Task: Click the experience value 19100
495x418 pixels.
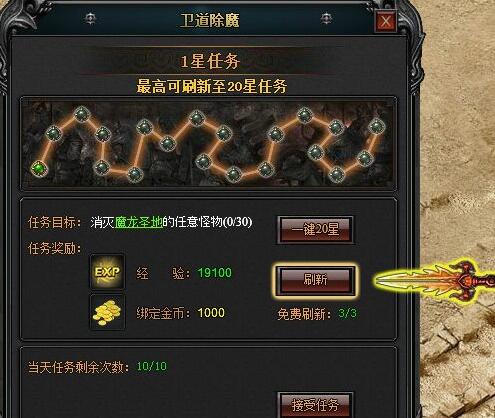Action: pyautogui.click(x=214, y=273)
